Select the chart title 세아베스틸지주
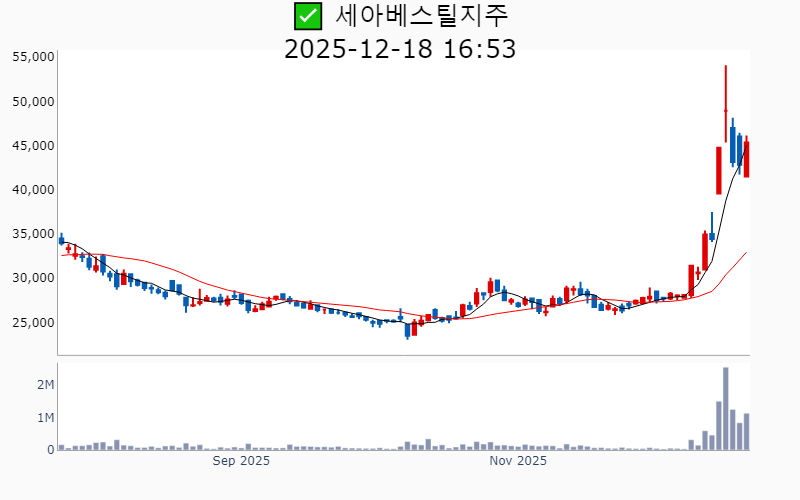The image size is (800, 500). pyautogui.click(x=421, y=16)
